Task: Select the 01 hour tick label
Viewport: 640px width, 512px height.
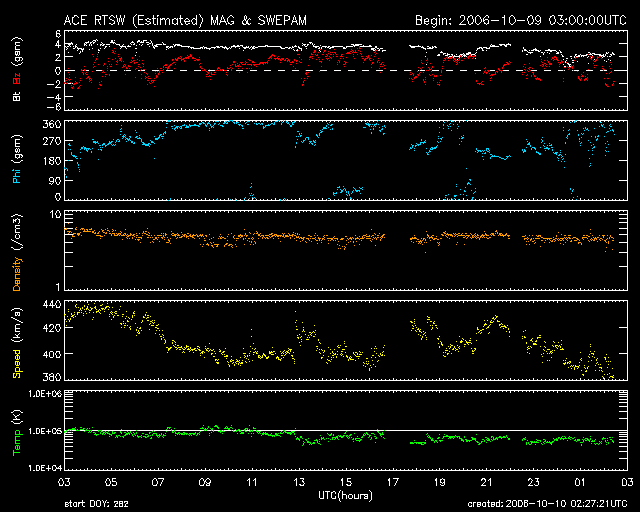Action: point(580,482)
